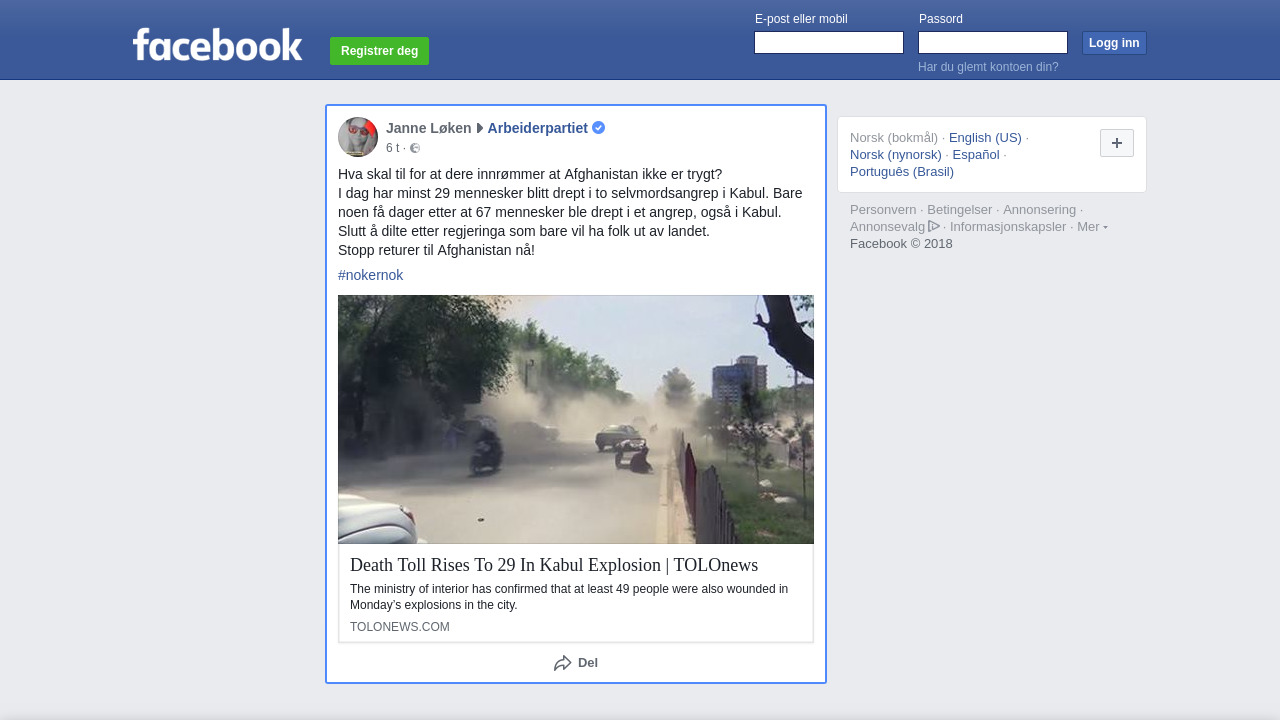Click the #nokernok hashtag
1280x720 pixels.
(370, 275)
